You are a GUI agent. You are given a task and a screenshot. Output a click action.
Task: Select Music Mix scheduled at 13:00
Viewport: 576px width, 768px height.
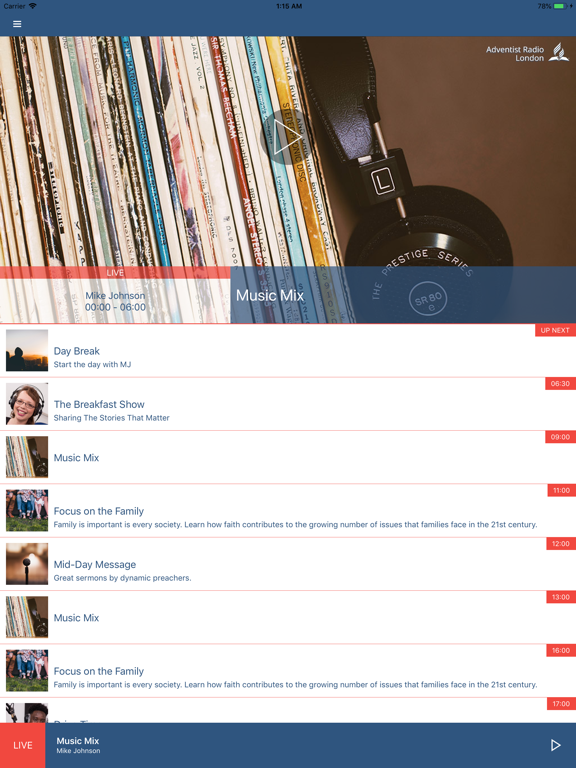point(288,618)
